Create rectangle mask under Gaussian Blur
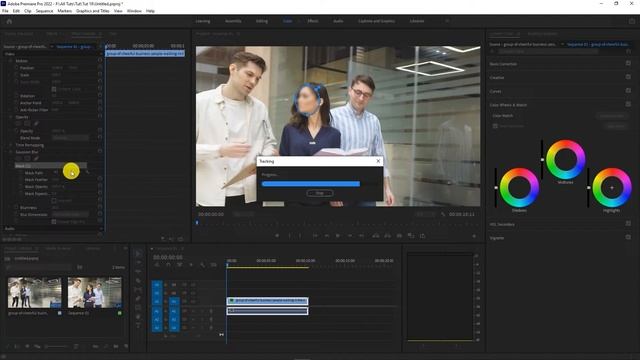The height and width of the screenshot is (360, 640). point(27,158)
